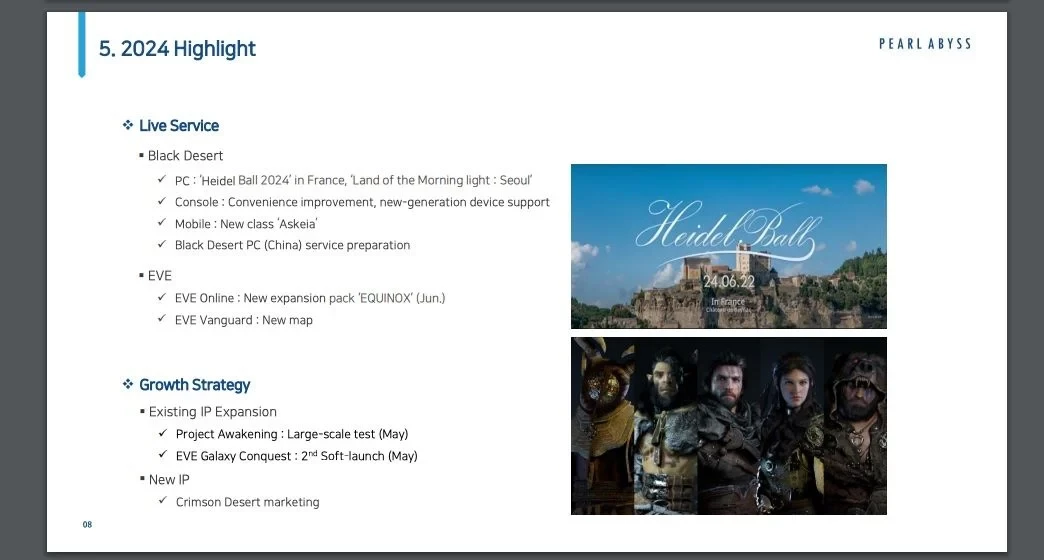Click the '24.06.22' date on Heidel Ball image
The height and width of the screenshot is (560, 1044).
(x=729, y=282)
